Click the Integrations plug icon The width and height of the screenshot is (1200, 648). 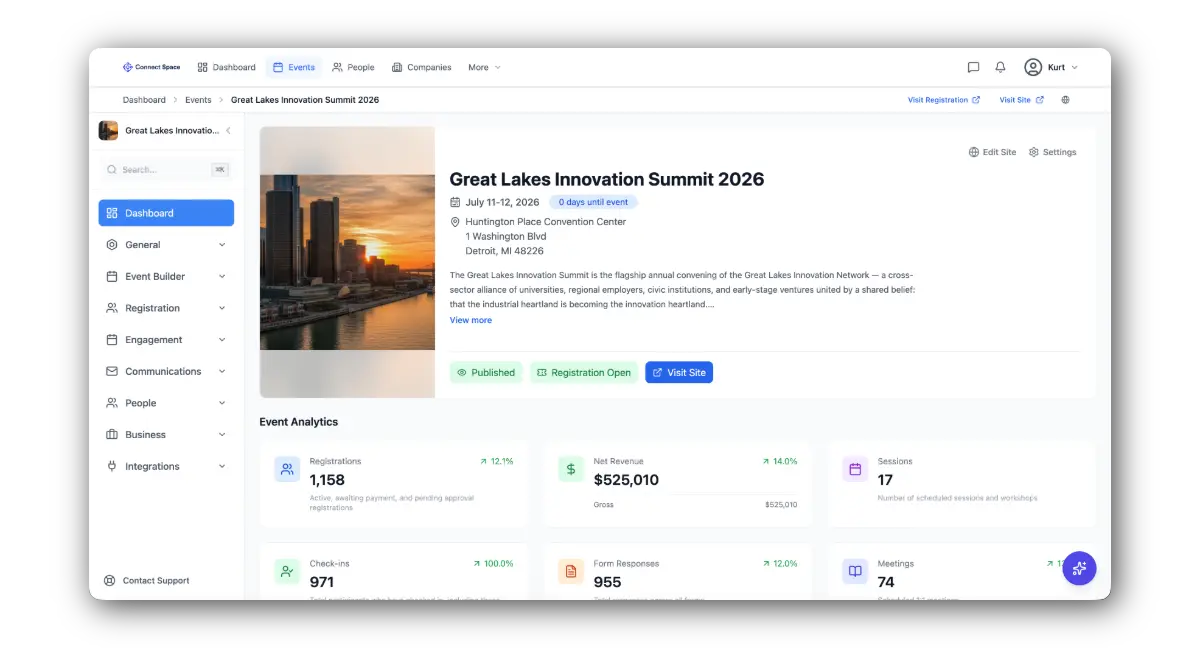click(x=112, y=467)
